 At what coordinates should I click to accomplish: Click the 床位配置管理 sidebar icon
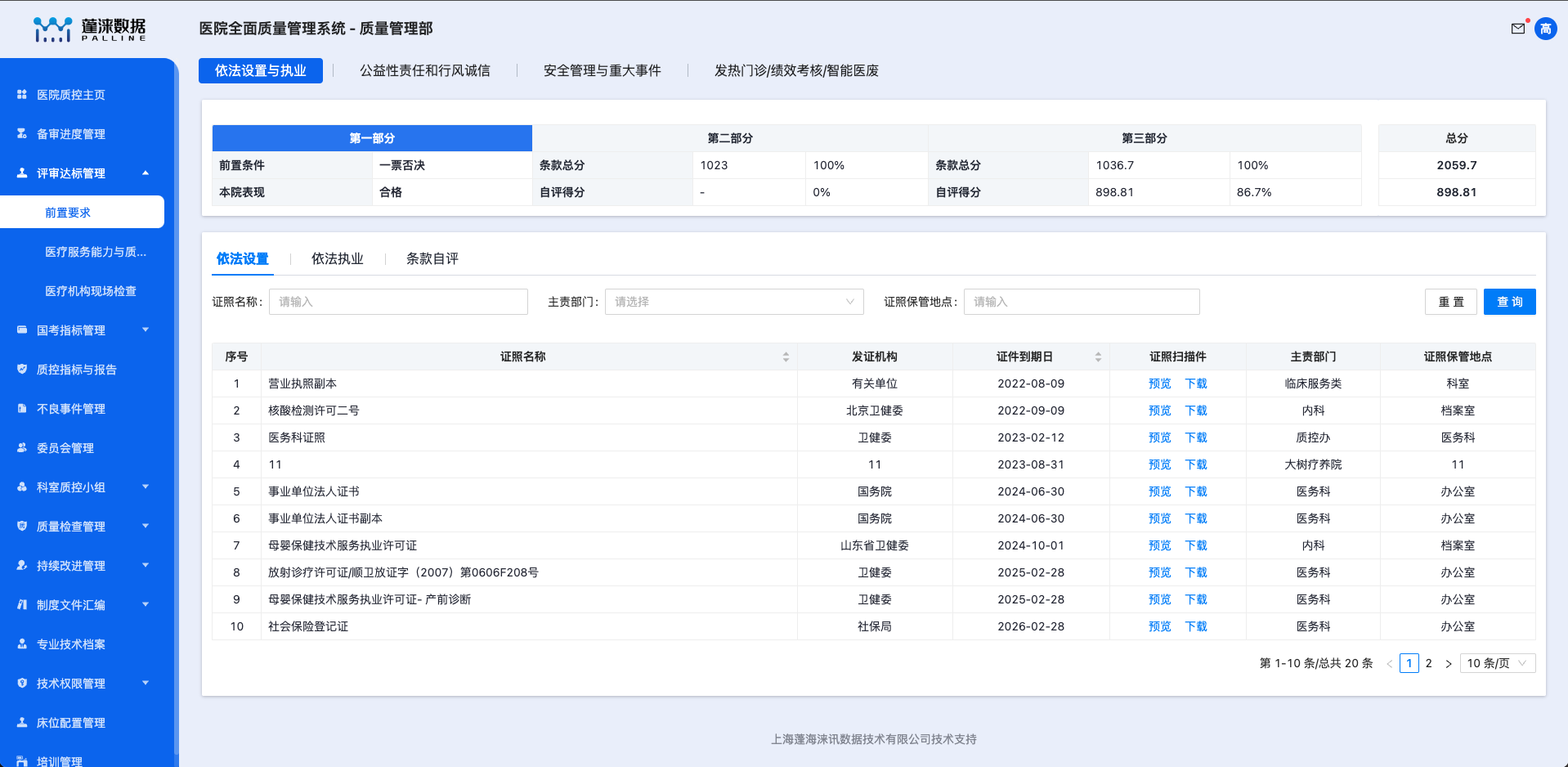click(x=22, y=722)
